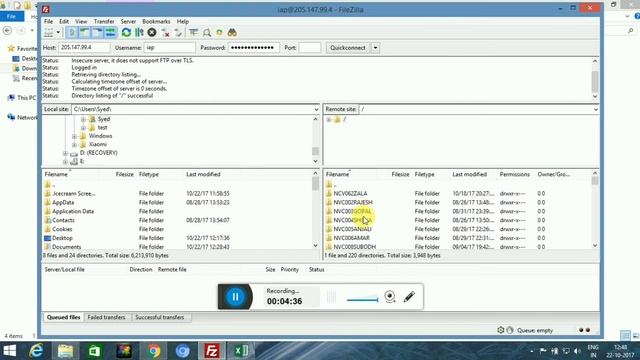640x360 pixels.
Task: Sort local list by Last modified column
Action: point(203,174)
